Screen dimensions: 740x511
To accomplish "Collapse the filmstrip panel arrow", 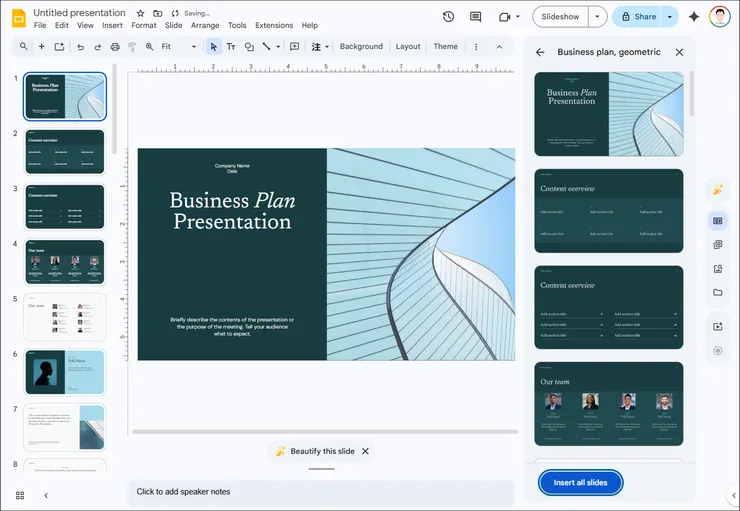I will 45,495.
